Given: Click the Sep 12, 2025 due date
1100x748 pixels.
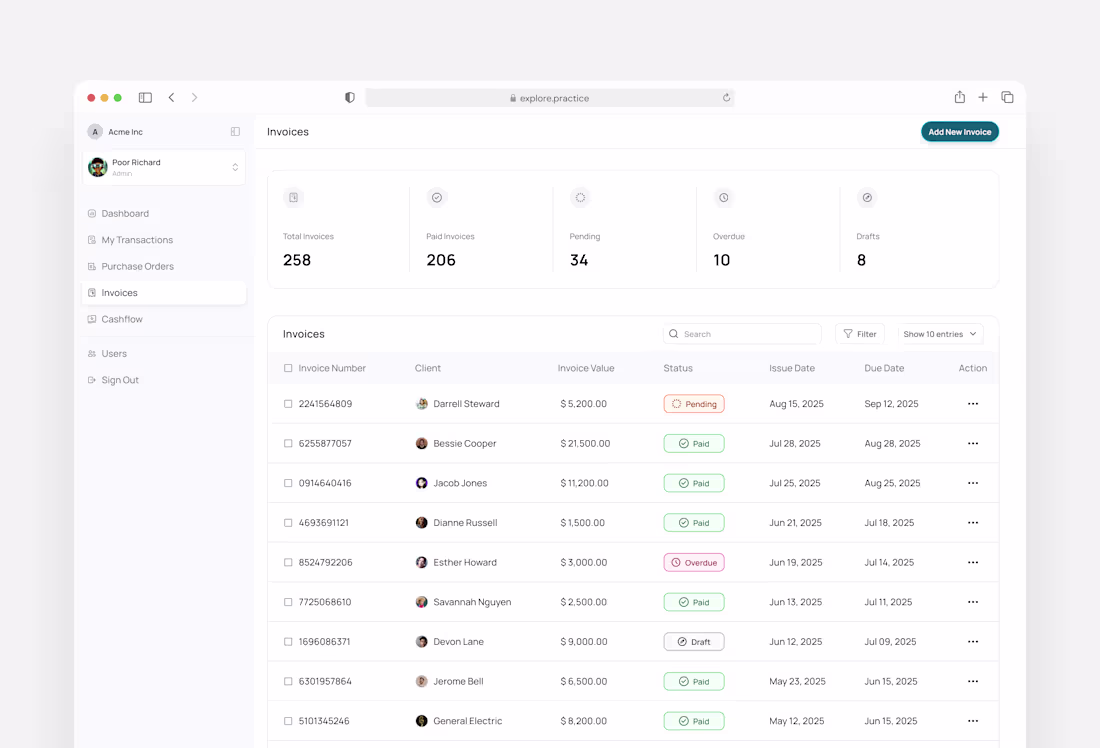Looking at the screenshot, I should pos(891,403).
